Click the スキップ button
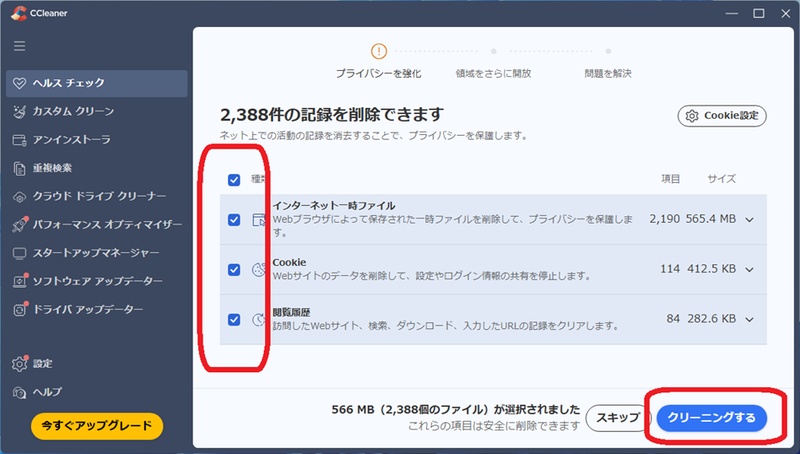800x454 pixels. pyautogui.click(x=618, y=418)
